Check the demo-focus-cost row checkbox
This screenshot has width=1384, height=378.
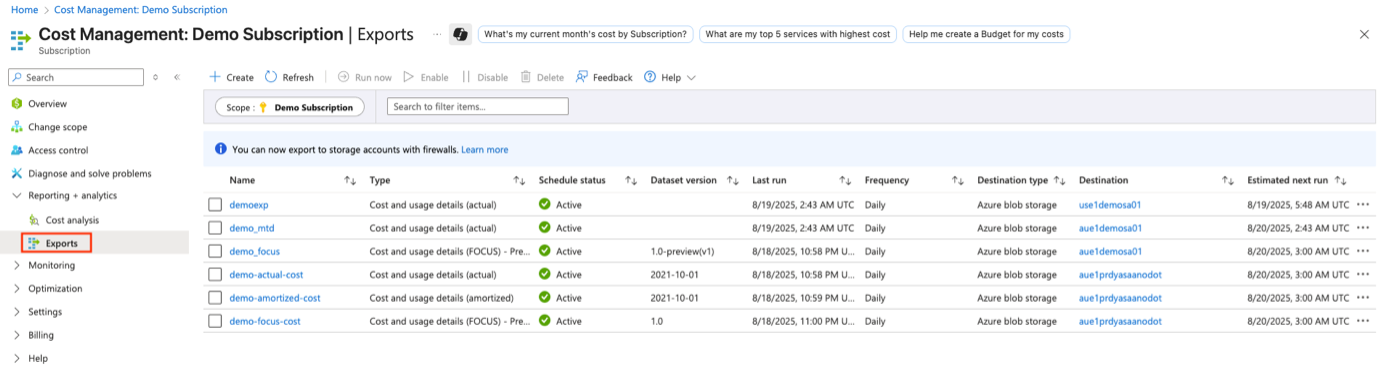(215, 321)
